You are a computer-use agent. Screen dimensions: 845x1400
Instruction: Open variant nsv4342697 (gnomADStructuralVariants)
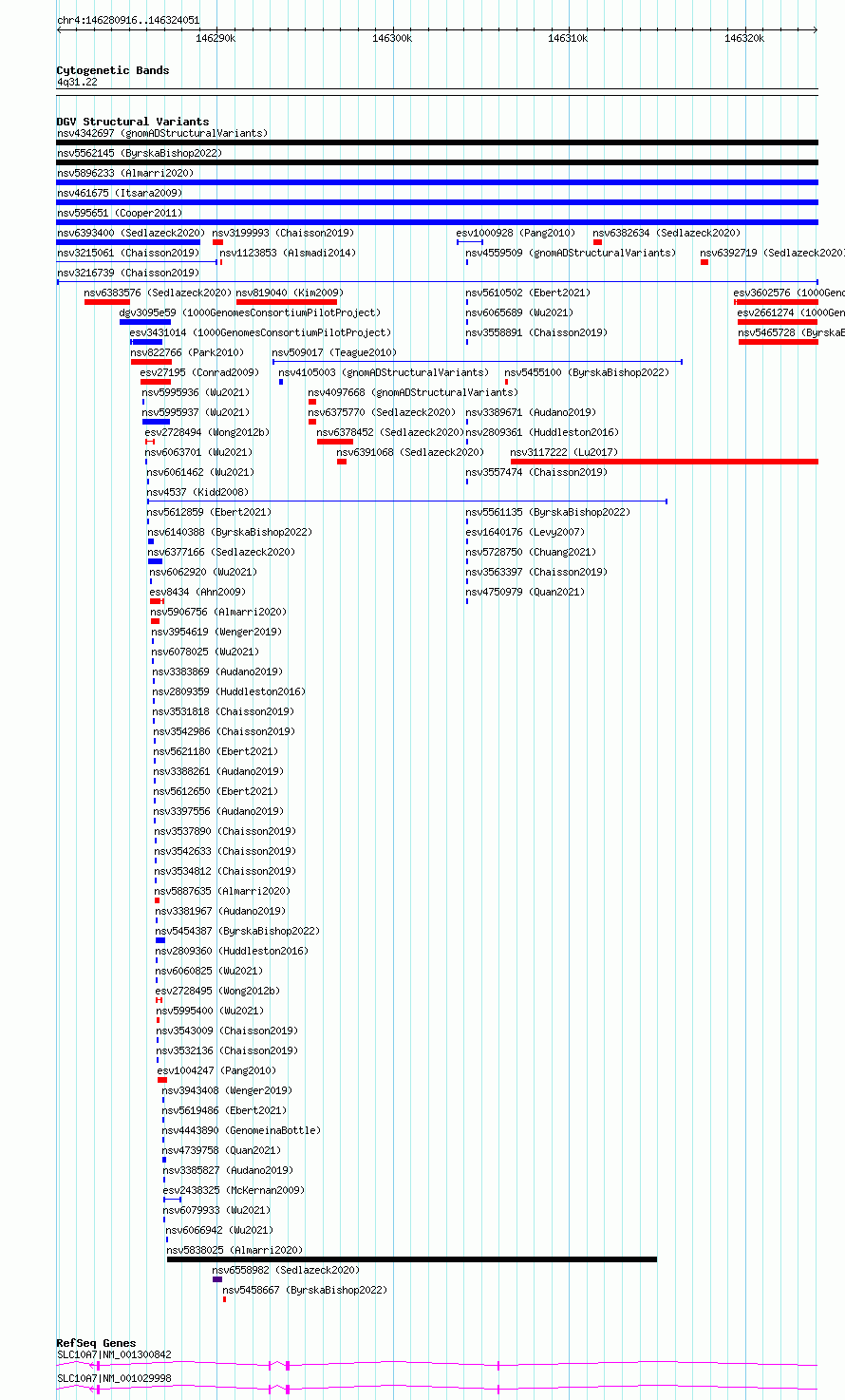pos(162,133)
